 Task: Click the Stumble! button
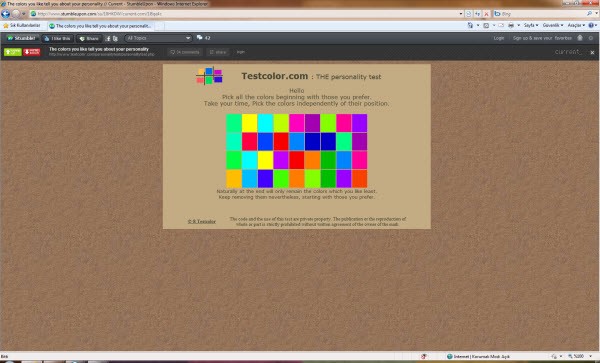point(22,38)
